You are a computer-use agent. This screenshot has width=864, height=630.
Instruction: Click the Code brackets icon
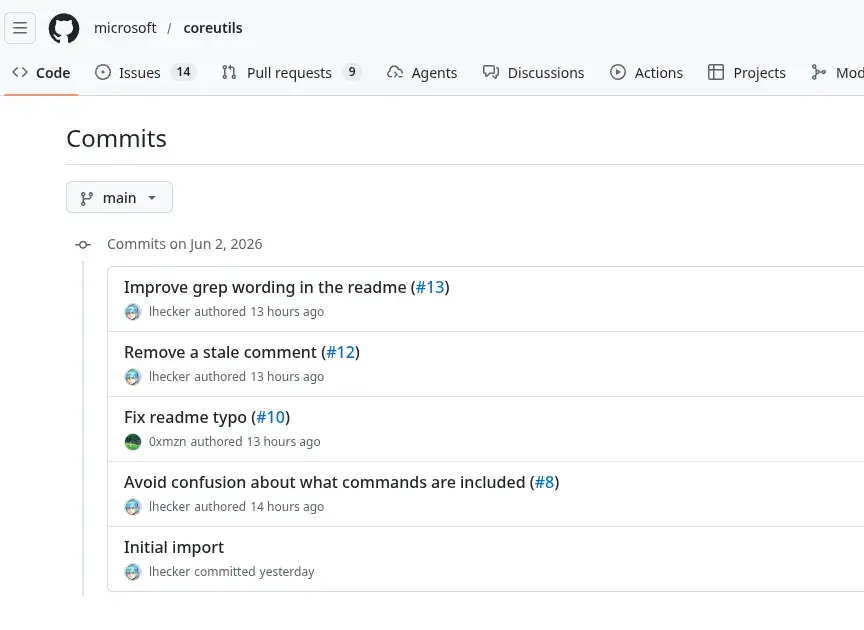tap(20, 72)
